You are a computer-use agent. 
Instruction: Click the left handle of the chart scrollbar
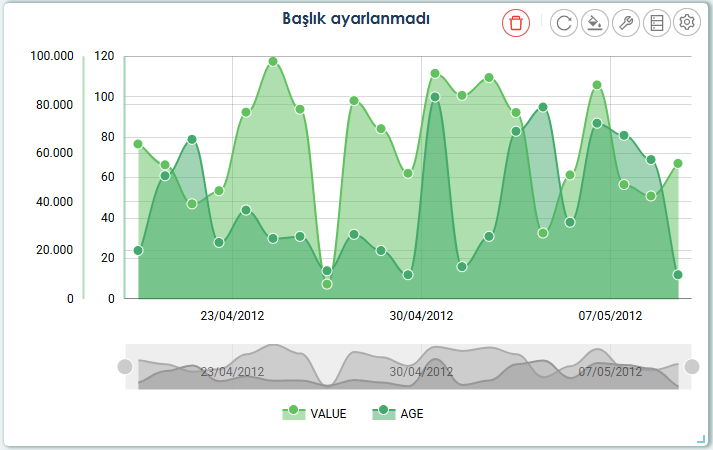[x=125, y=366]
